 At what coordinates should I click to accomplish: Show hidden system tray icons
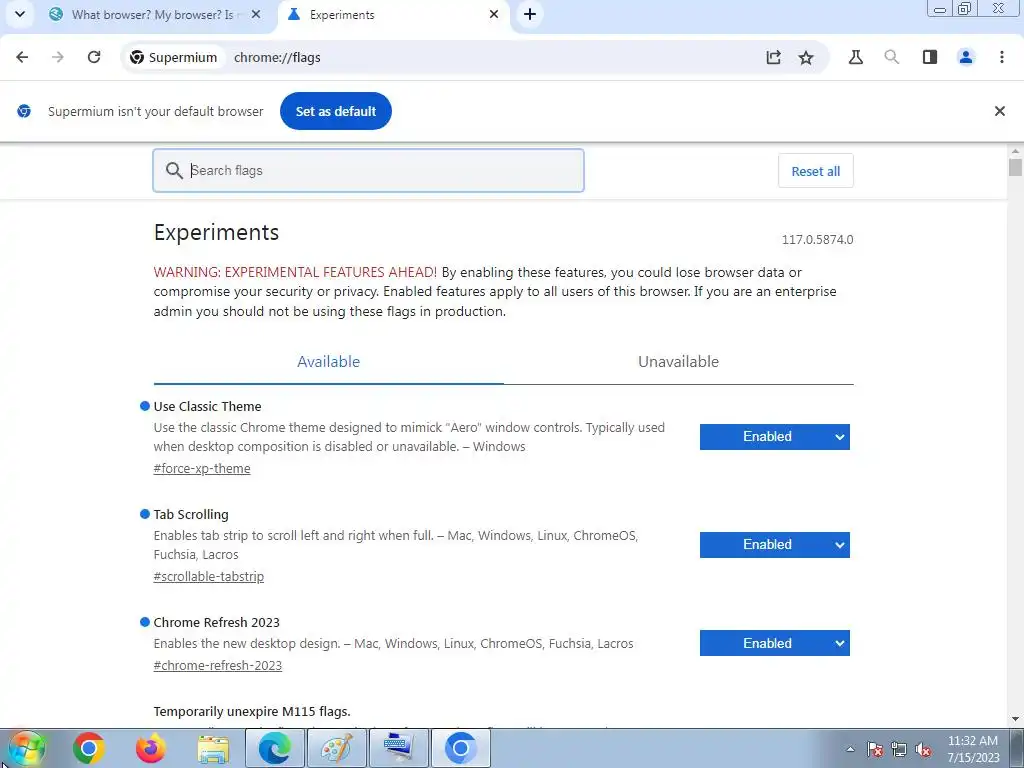[850, 749]
